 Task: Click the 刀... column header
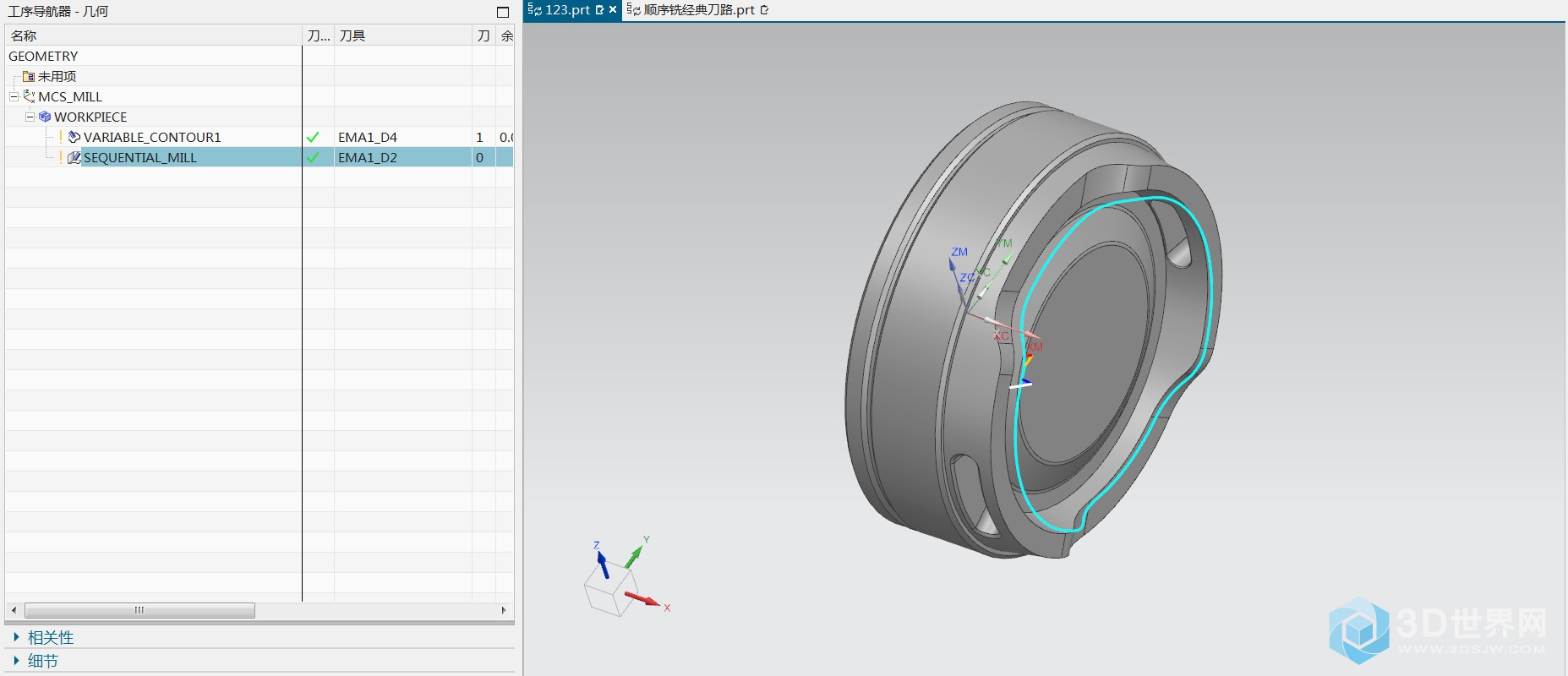click(319, 35)
